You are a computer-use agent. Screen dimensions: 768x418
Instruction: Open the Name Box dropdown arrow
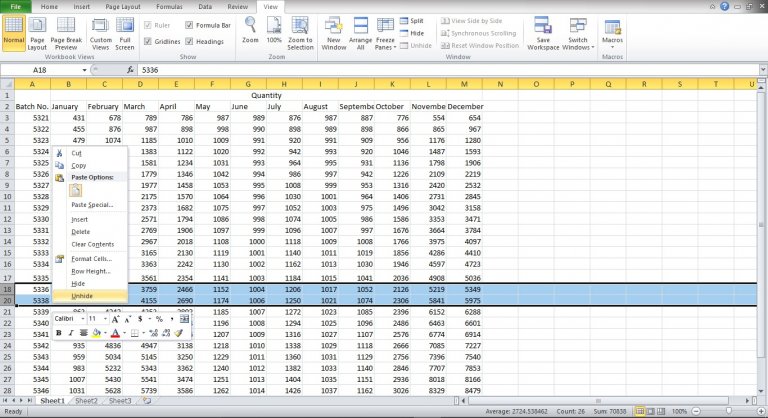(84, 70)
